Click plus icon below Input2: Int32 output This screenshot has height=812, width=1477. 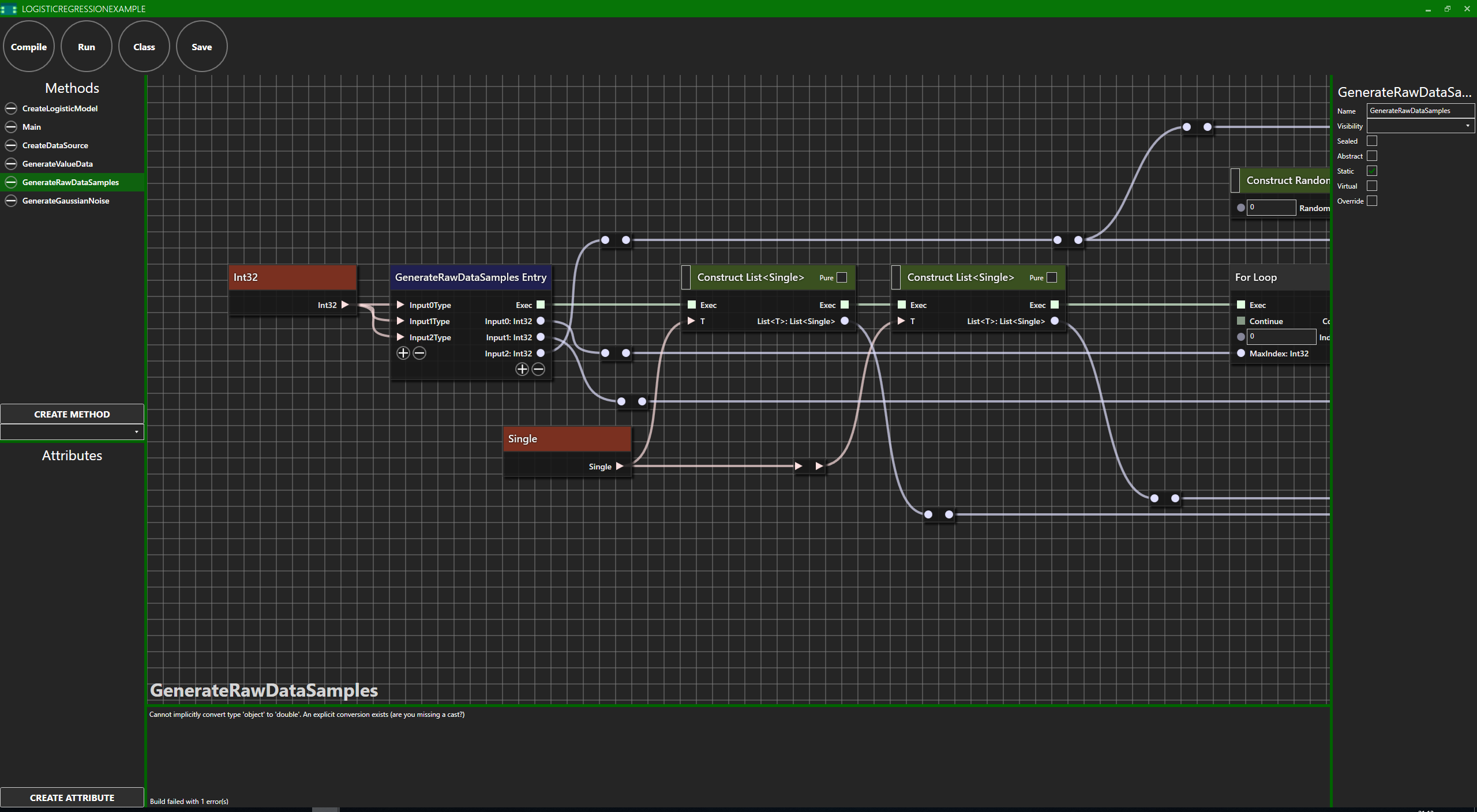(522, 370)
